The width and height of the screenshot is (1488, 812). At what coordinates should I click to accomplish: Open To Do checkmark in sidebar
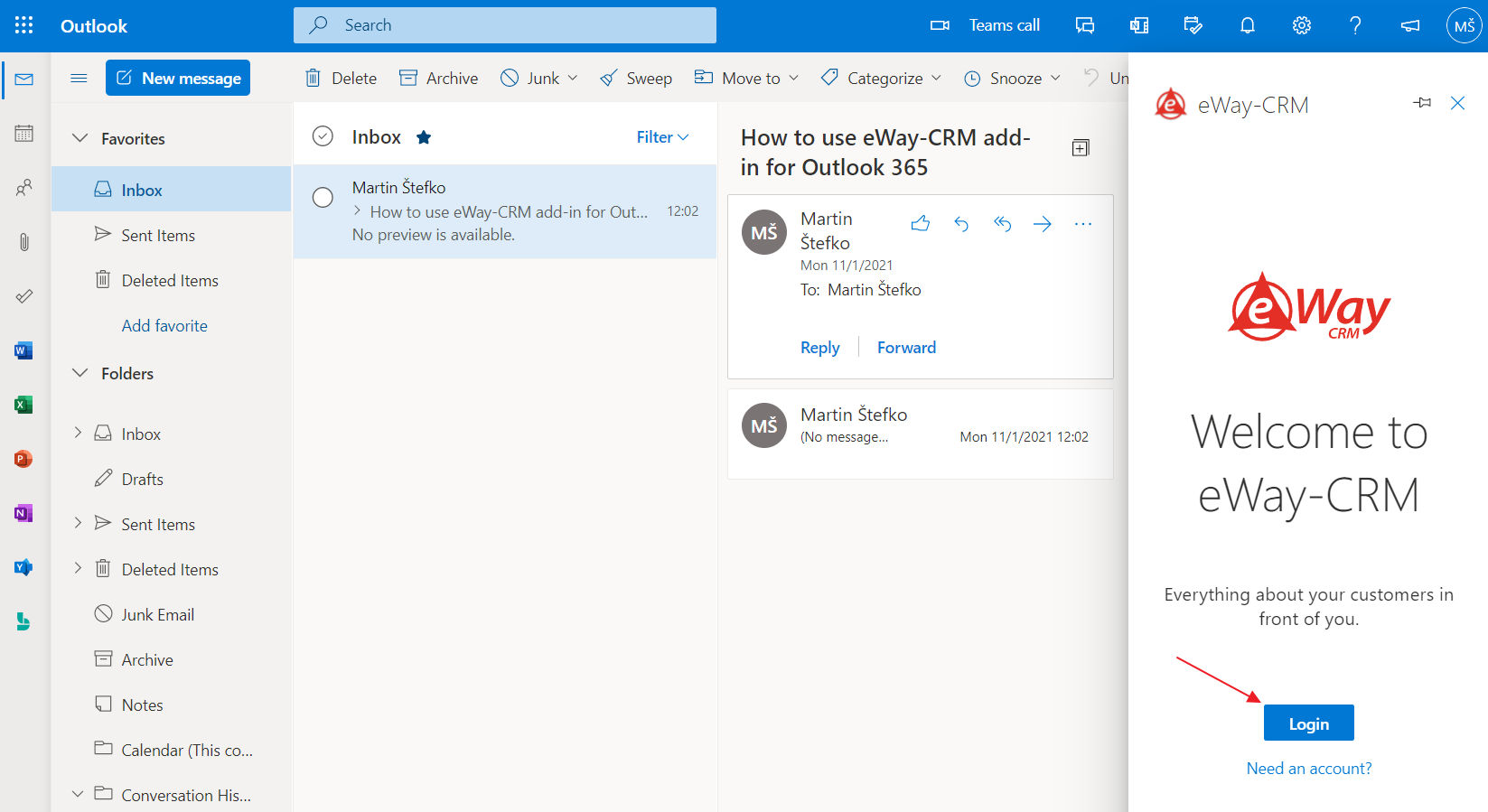point(24,296)
